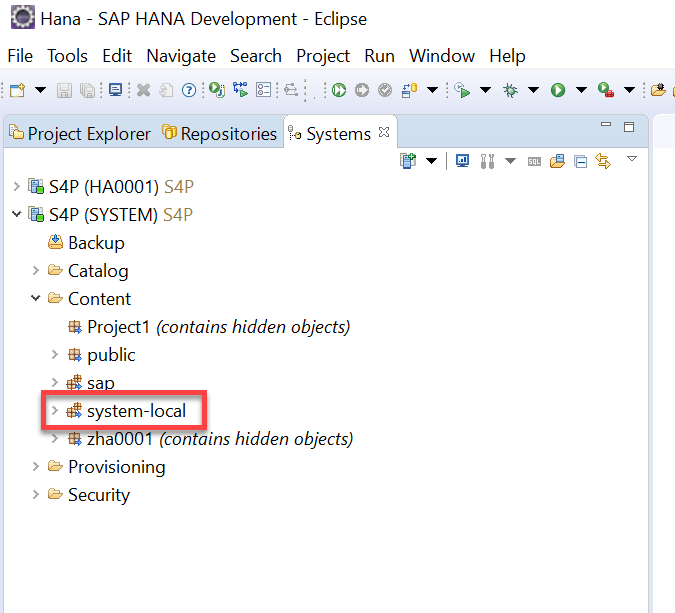Minimize the Systems view panel
The width and height of the screenshot is (675, 613).
(606, 125)
